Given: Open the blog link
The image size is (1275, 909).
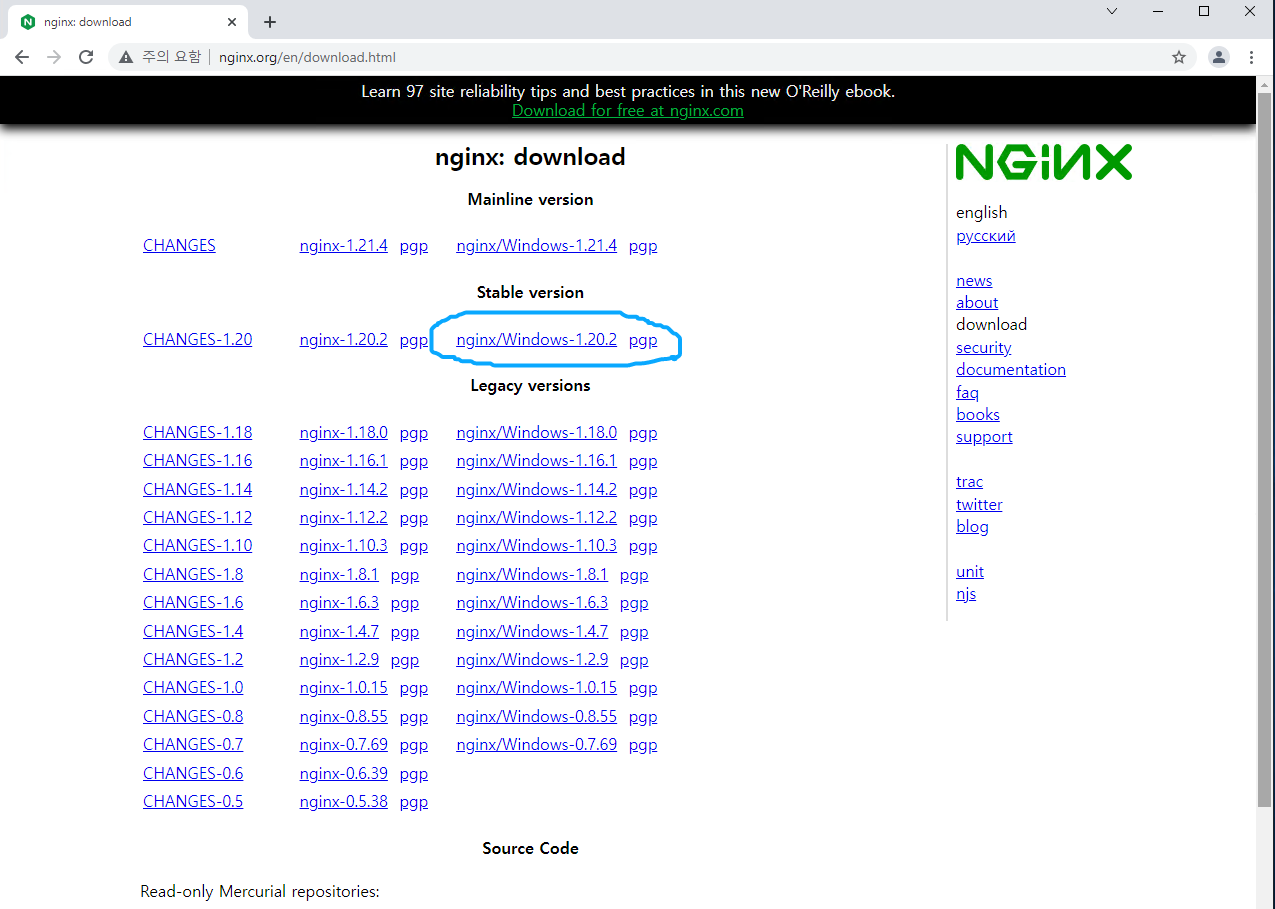Looking at the screenshot, I should [x=972, y=527].
